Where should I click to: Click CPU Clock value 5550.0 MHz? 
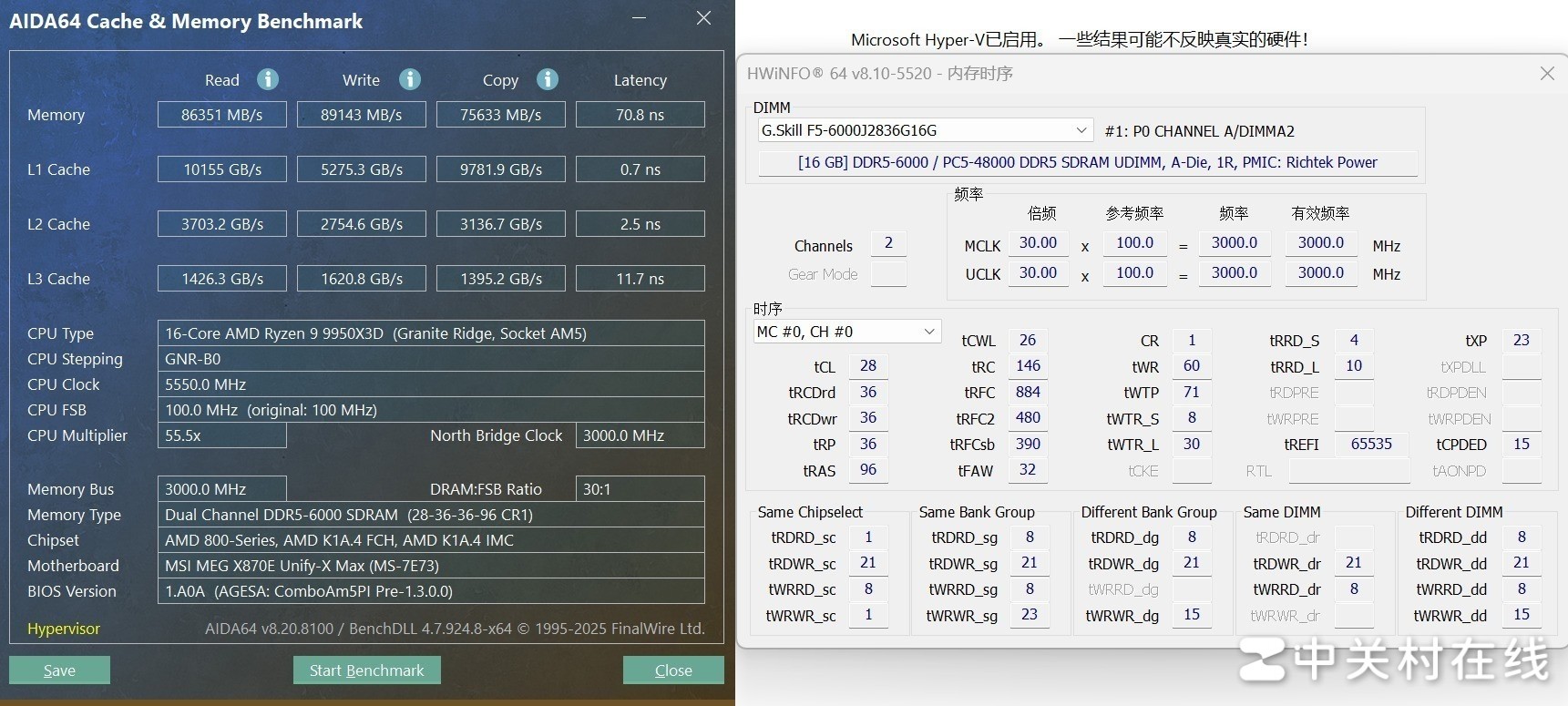431,384
